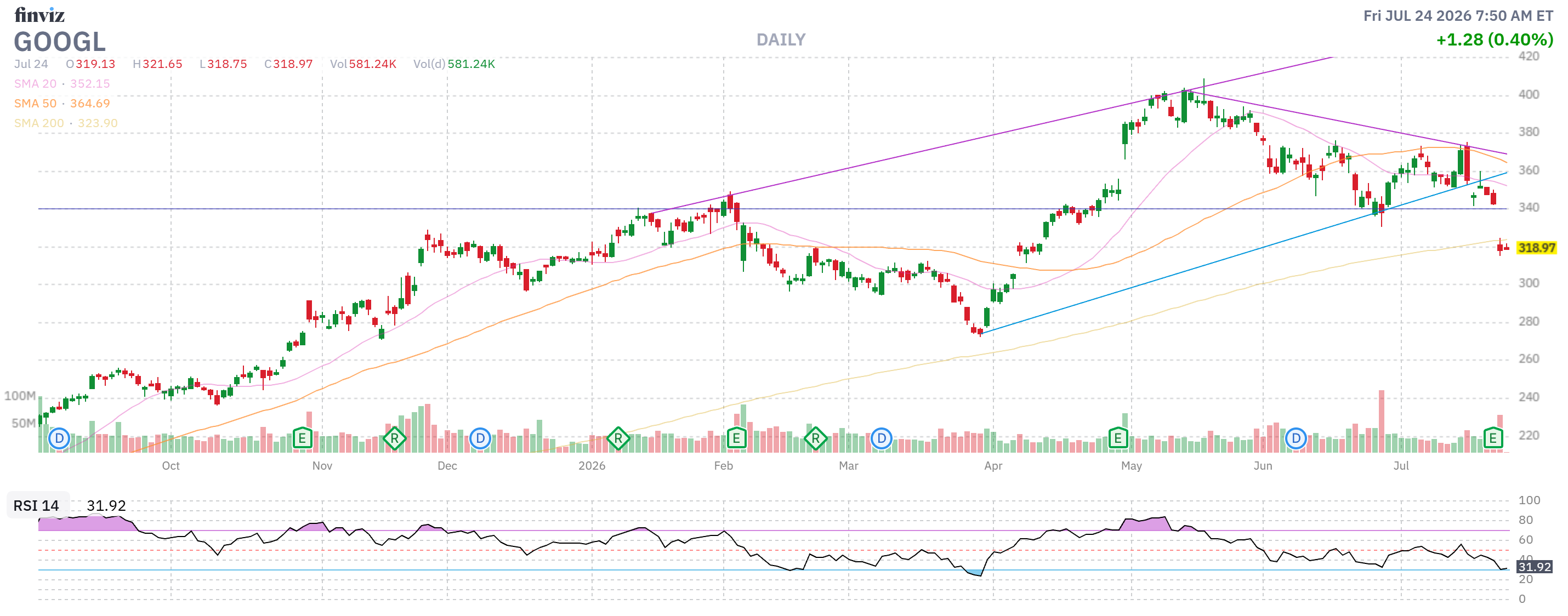The width and height of the screenshot is (1568, 616).
Task: Click the February earnings E marker
Action: (736, 438)
